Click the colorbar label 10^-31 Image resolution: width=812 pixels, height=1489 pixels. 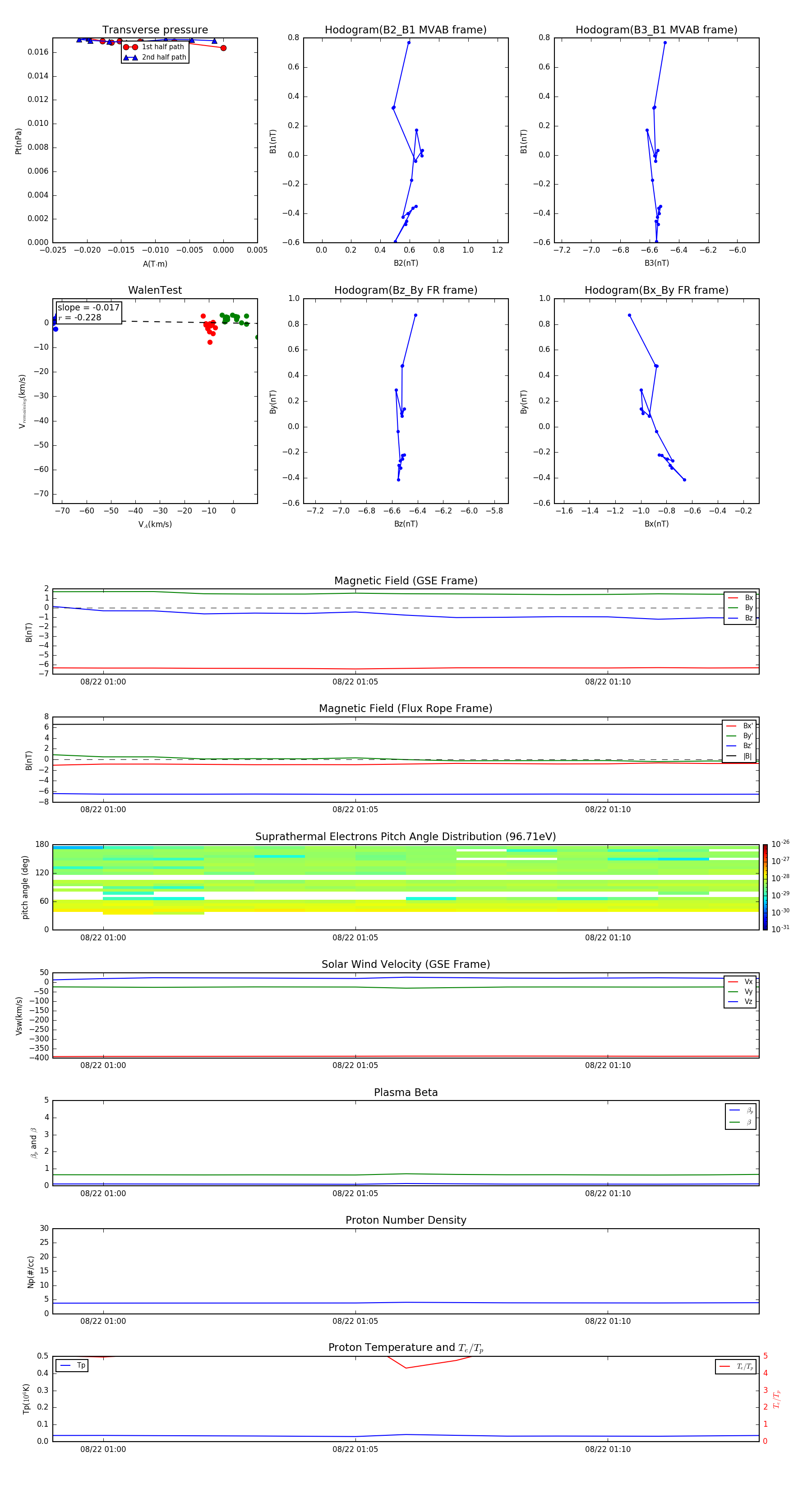point(780,929)
